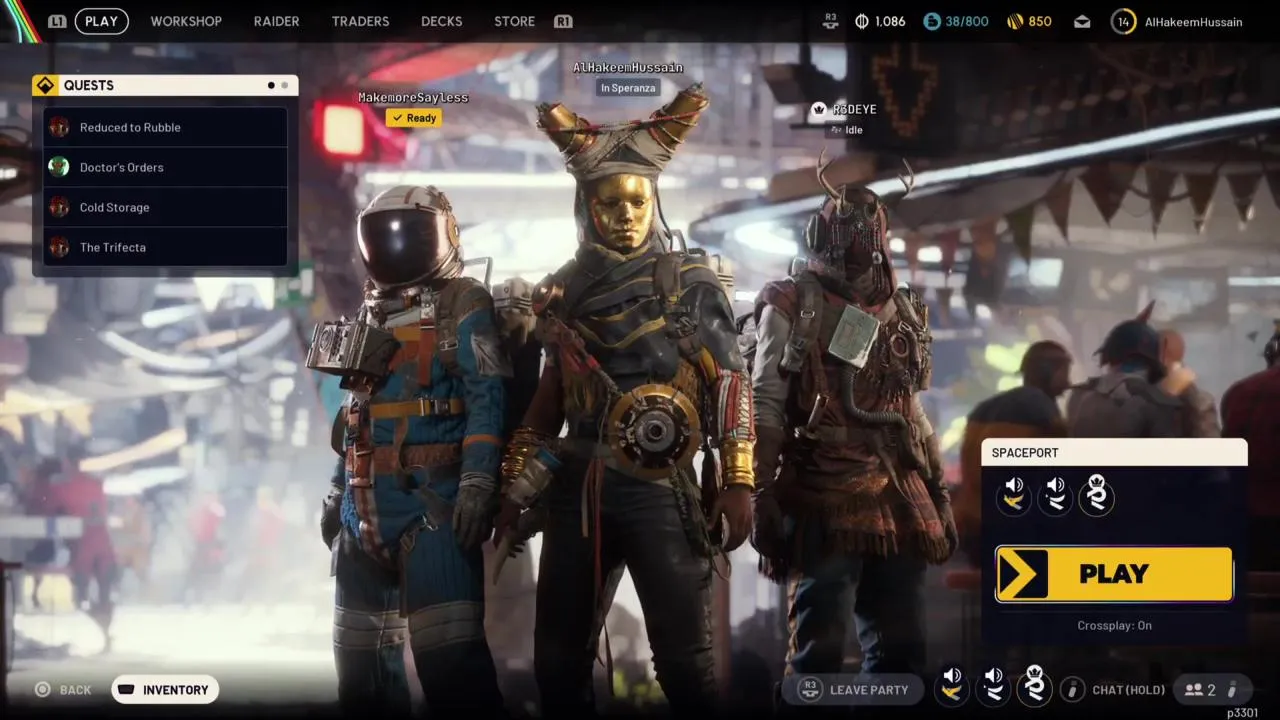
Task: Open the PLAY tab in top navigation
Action: (x=101, y=21)
